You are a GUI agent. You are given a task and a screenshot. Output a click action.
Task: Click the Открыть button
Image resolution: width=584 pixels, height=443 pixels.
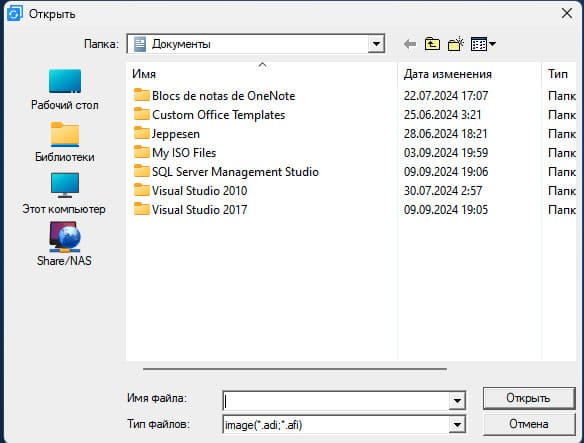(x=529, y=398)
